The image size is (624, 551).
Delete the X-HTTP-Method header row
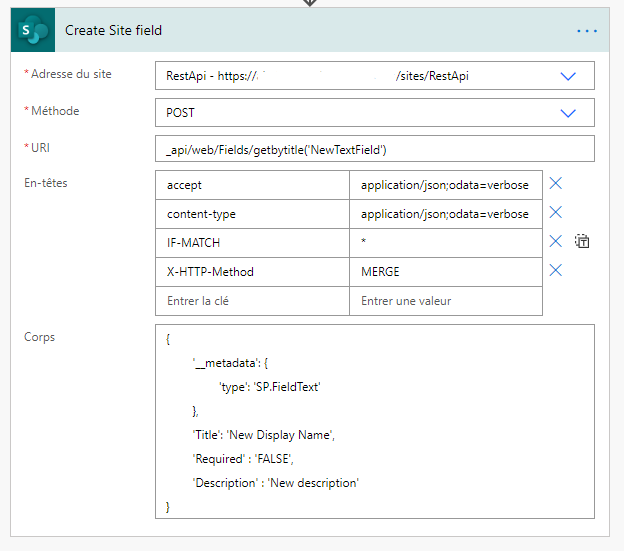(556, 270)
